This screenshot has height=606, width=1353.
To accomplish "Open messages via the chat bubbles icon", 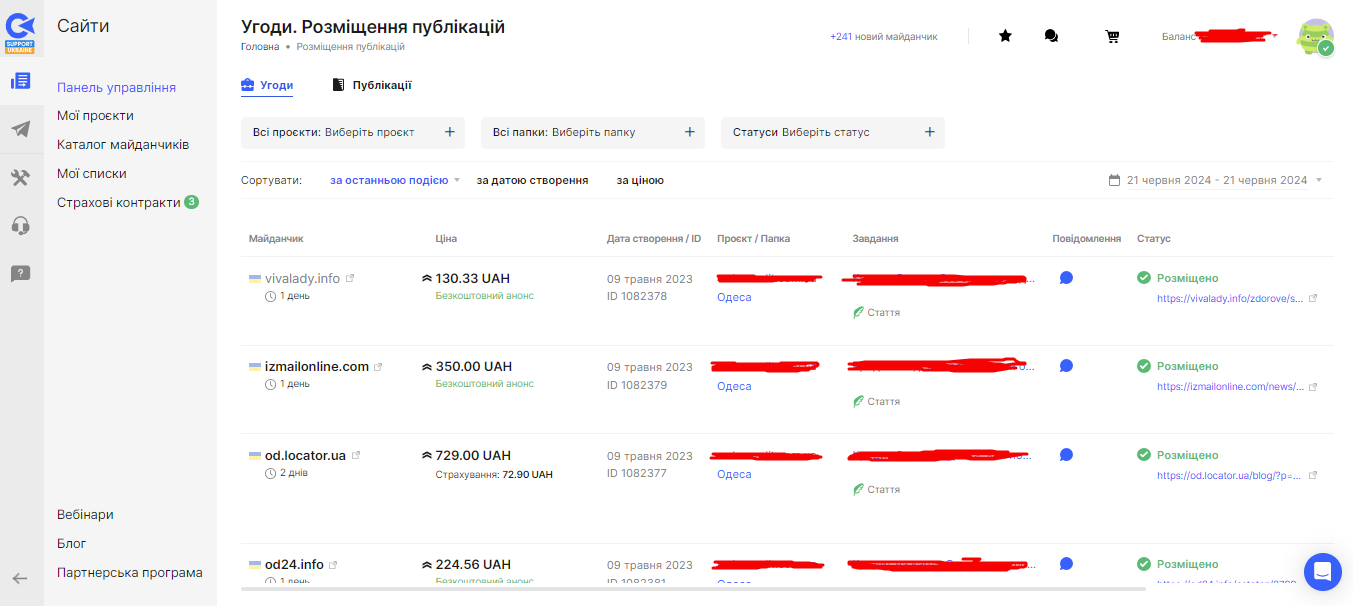I will [x=1051, y=36].
